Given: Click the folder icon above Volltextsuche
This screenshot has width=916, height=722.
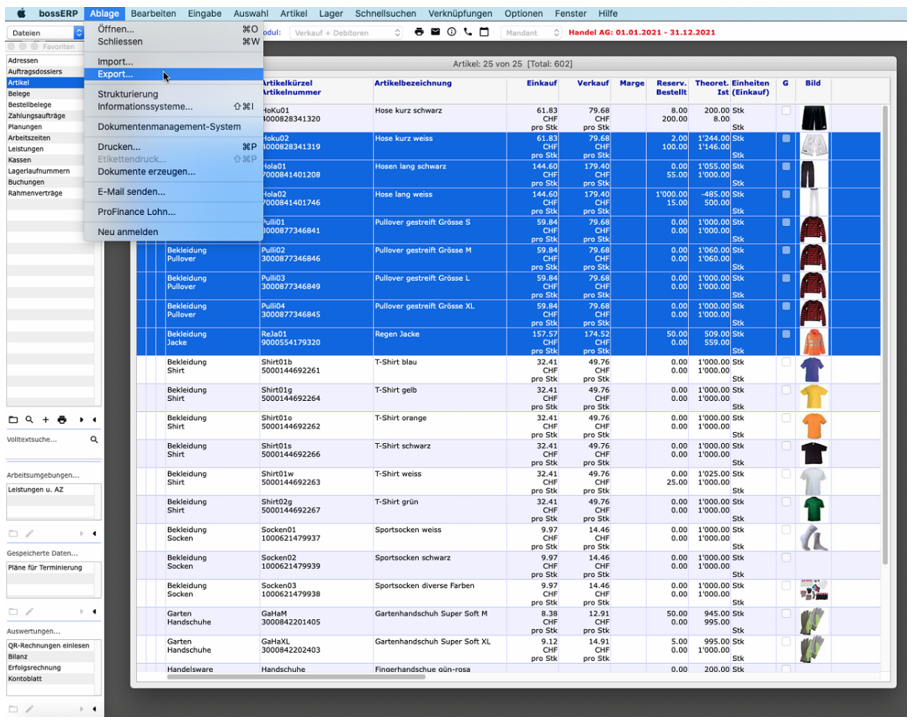Looking at the screenshot, I should tap(13, 420).
